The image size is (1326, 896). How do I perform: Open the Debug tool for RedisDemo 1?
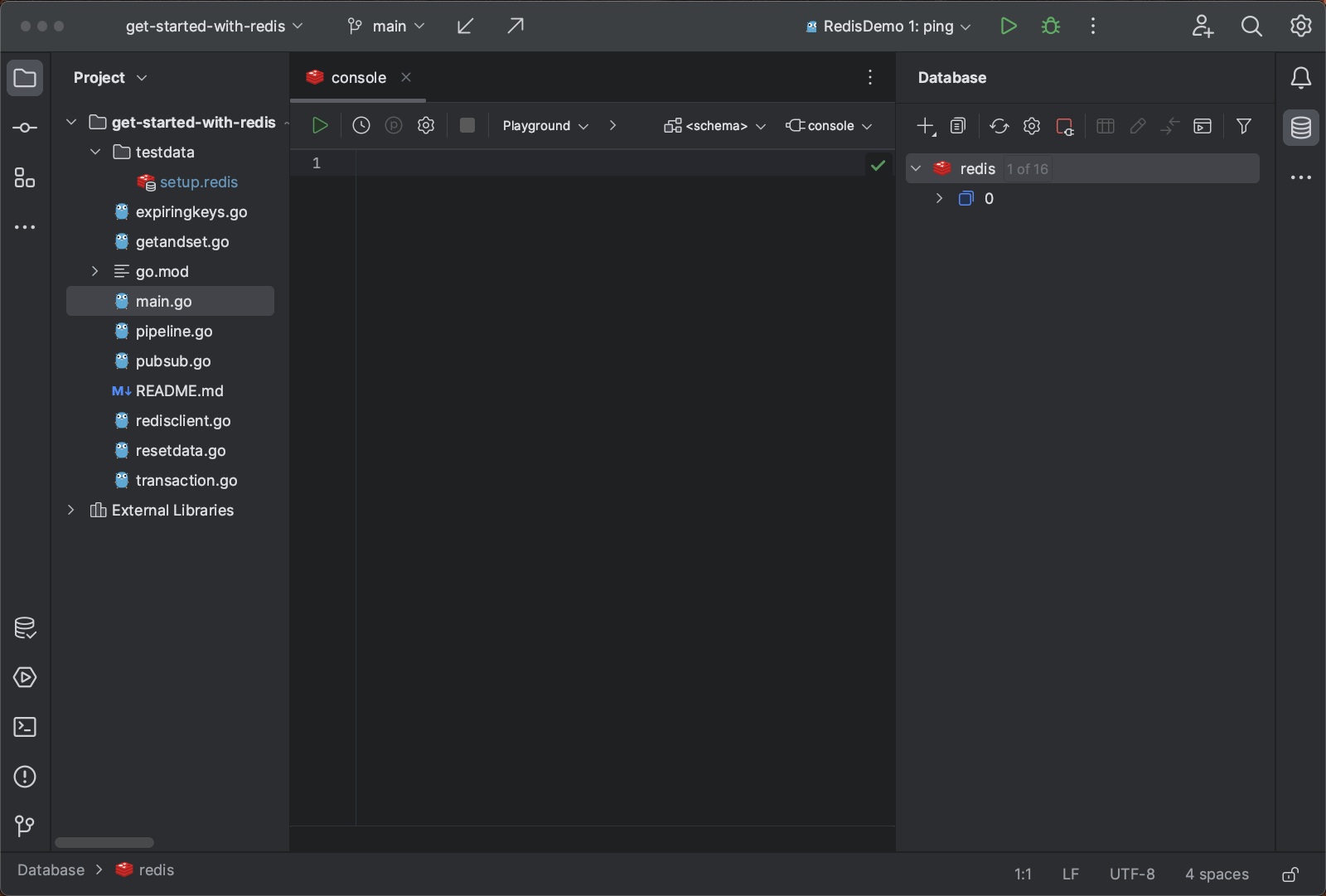[1050, 26]
